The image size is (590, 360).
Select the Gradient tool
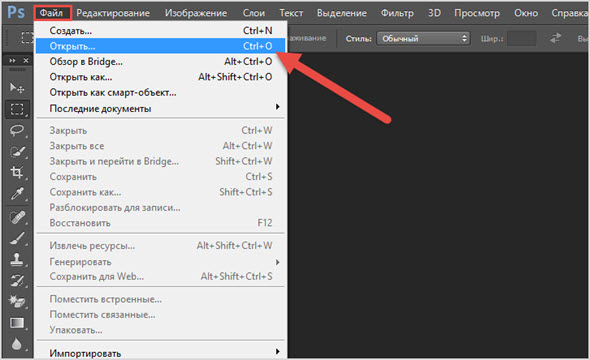[x=17, y=323]
